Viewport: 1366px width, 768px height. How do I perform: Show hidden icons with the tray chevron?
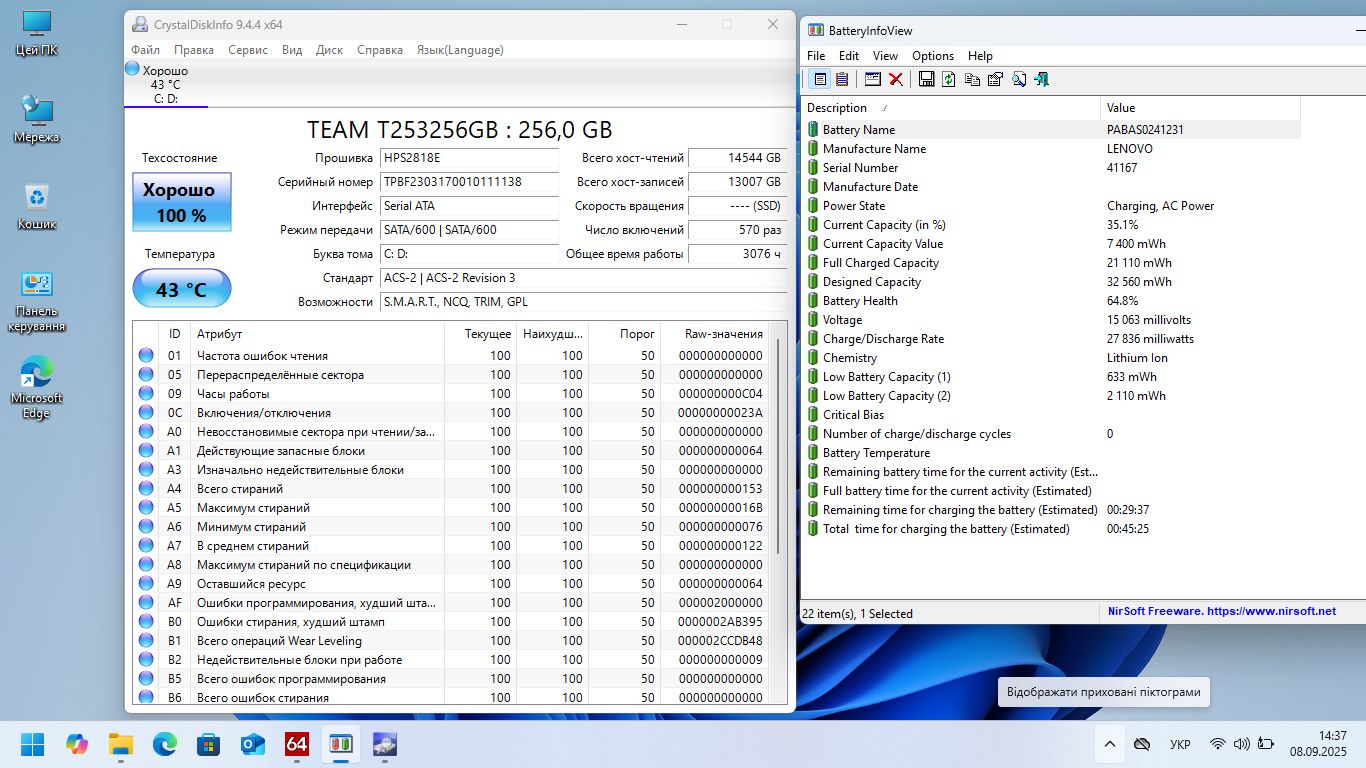[x=1109, y=744]
